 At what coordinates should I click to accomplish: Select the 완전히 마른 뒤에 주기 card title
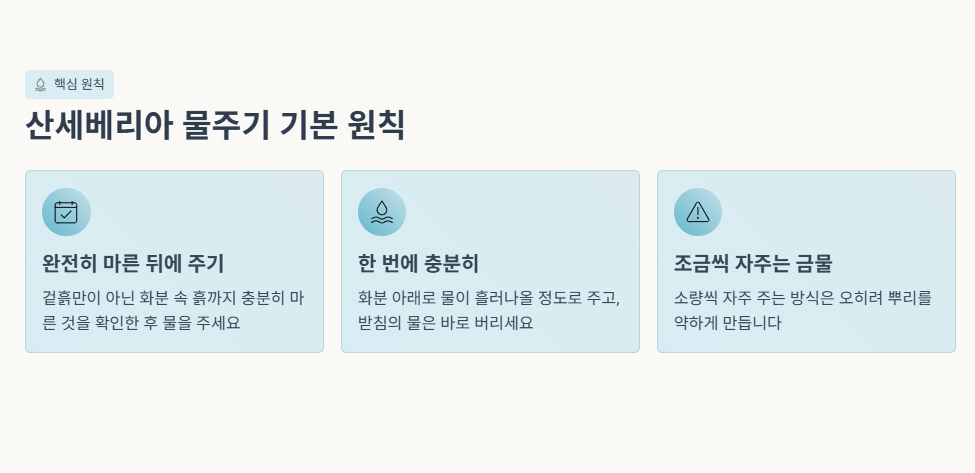coord(133,264)
